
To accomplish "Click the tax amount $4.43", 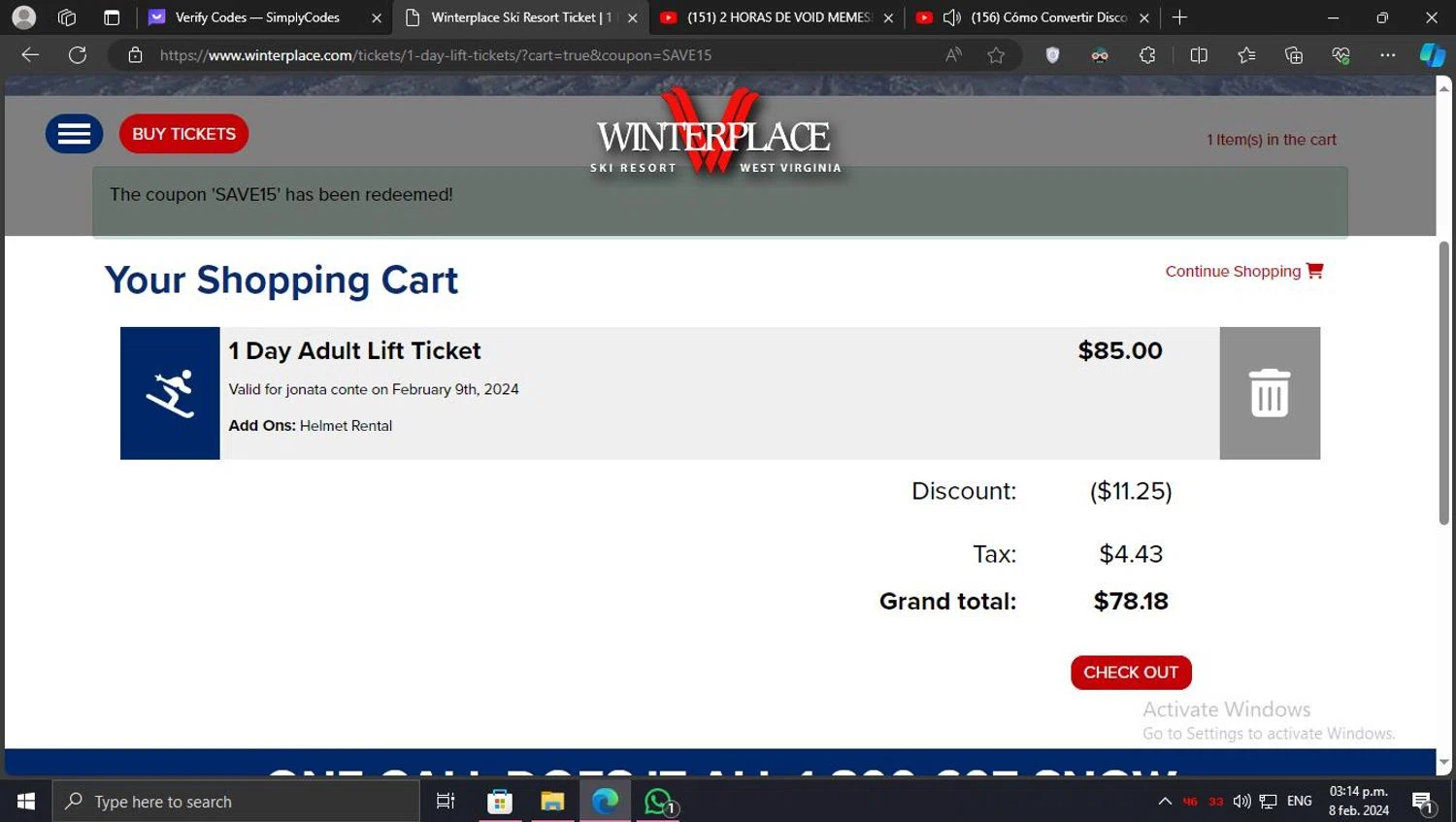I will pos(1131,554).
